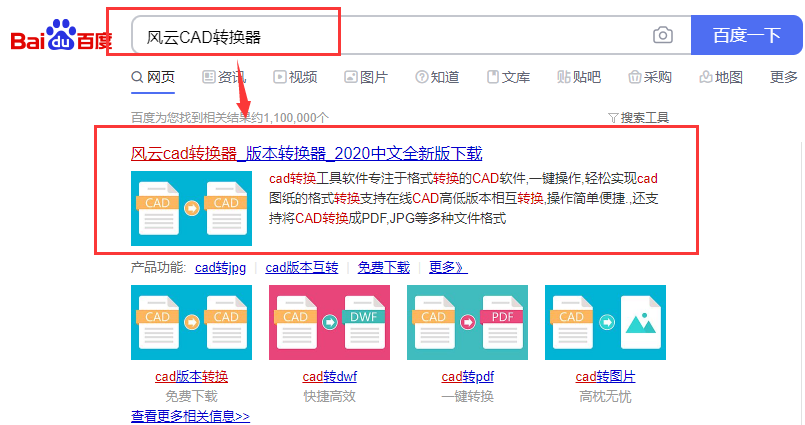
Task: Open the cad转图片 link
Action: [605, 377]
